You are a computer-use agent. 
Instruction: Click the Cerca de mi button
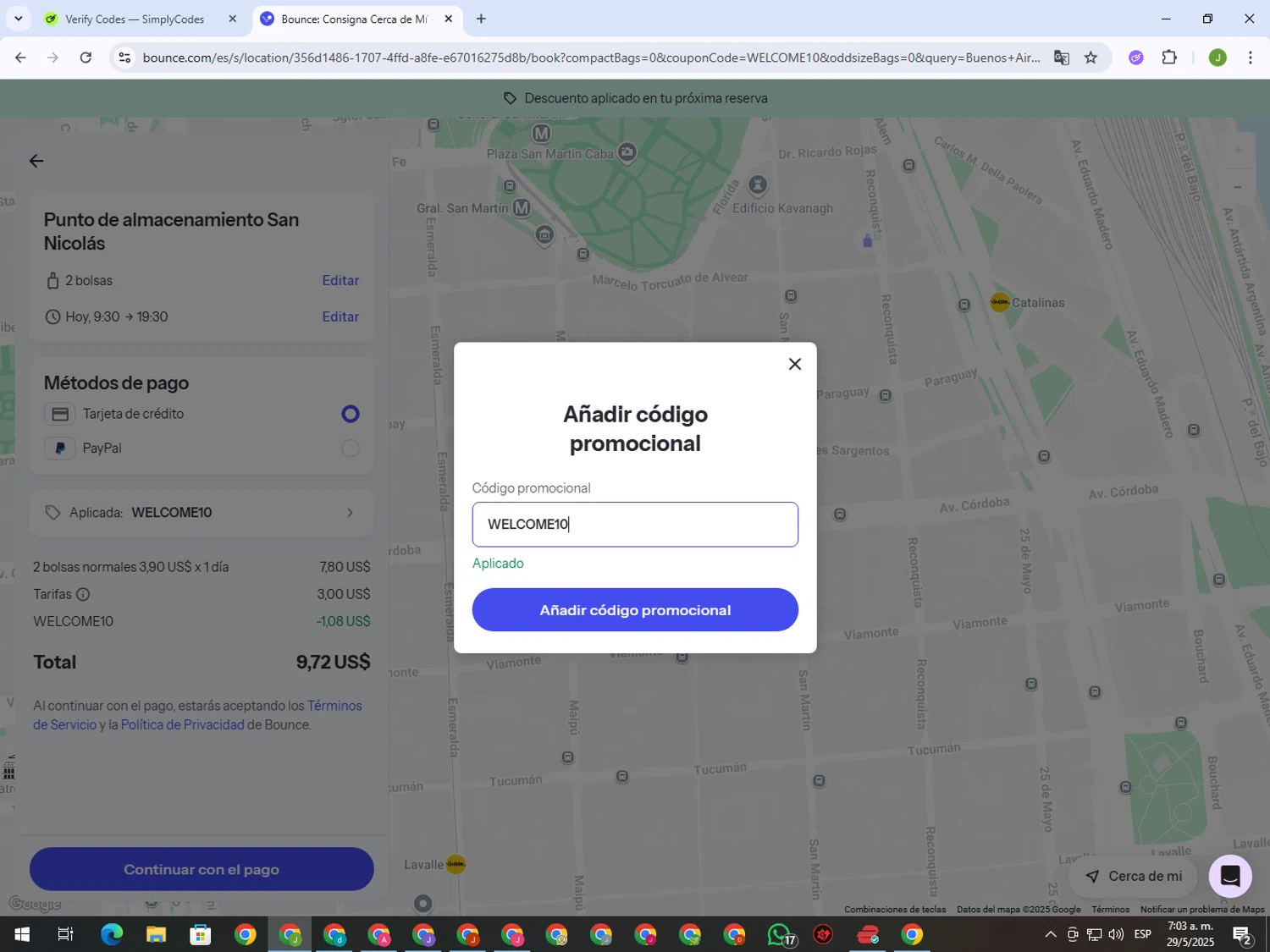[1134, 876]
